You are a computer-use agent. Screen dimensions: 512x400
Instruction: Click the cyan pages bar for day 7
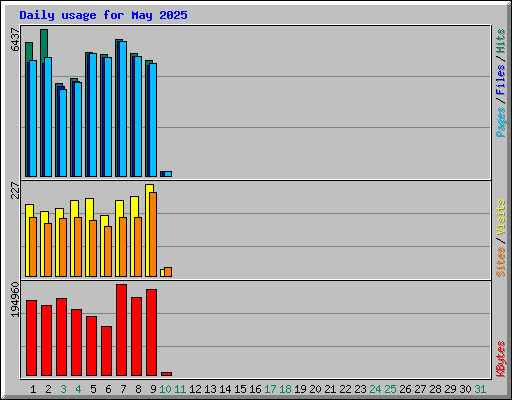[123, 109]
